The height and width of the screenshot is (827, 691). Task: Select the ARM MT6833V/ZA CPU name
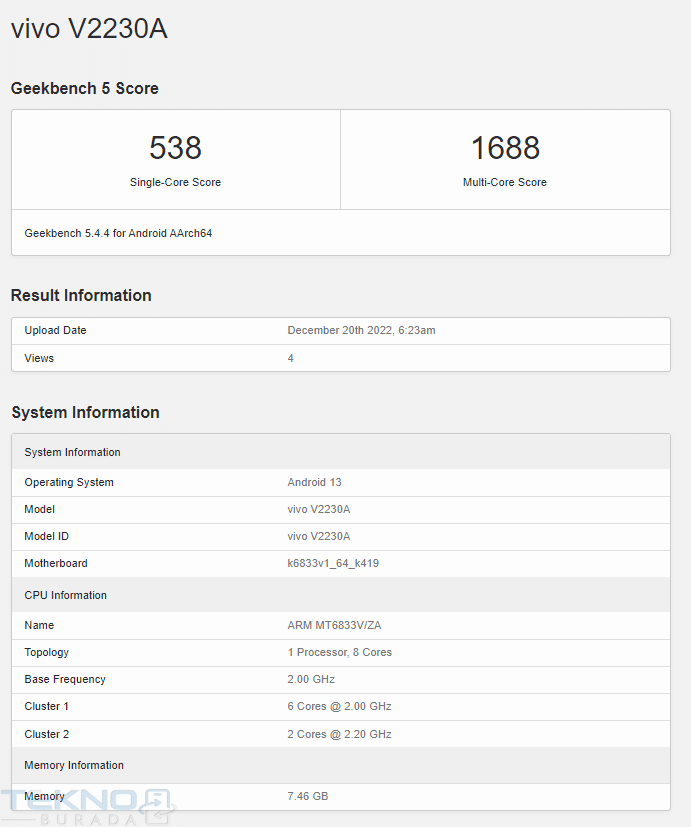pyautogui.click(x=334, y=625)
